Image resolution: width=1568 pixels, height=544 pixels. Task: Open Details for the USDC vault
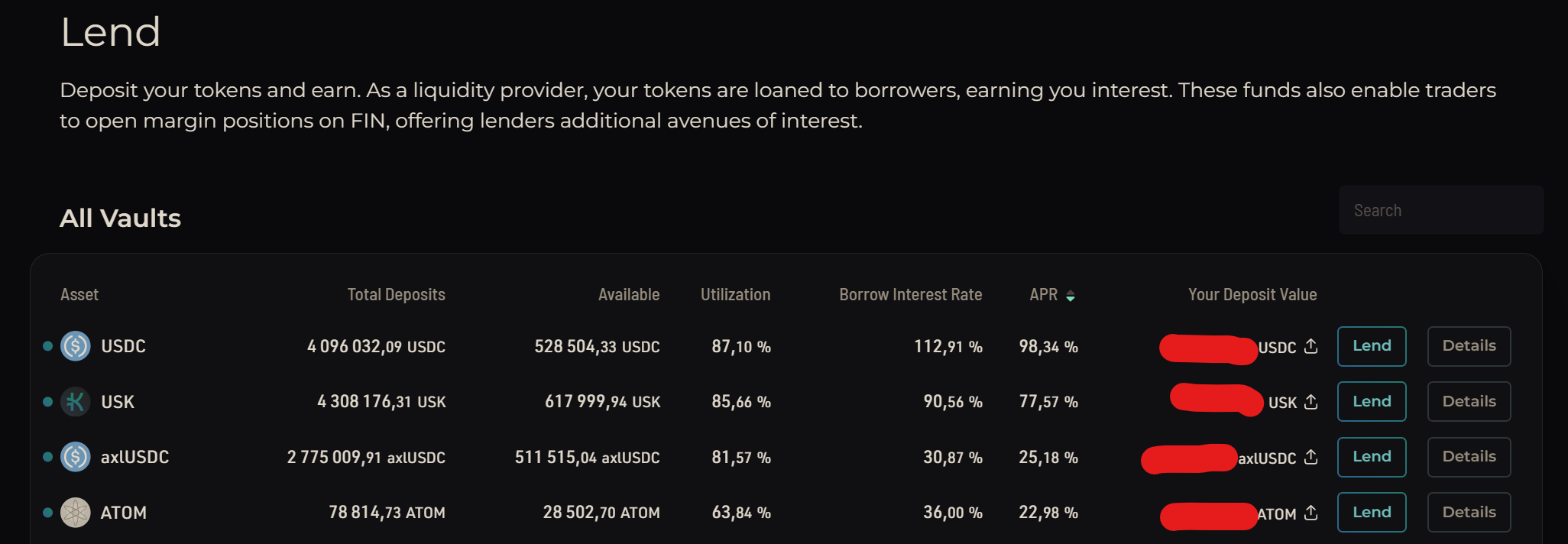[1469, 346]
